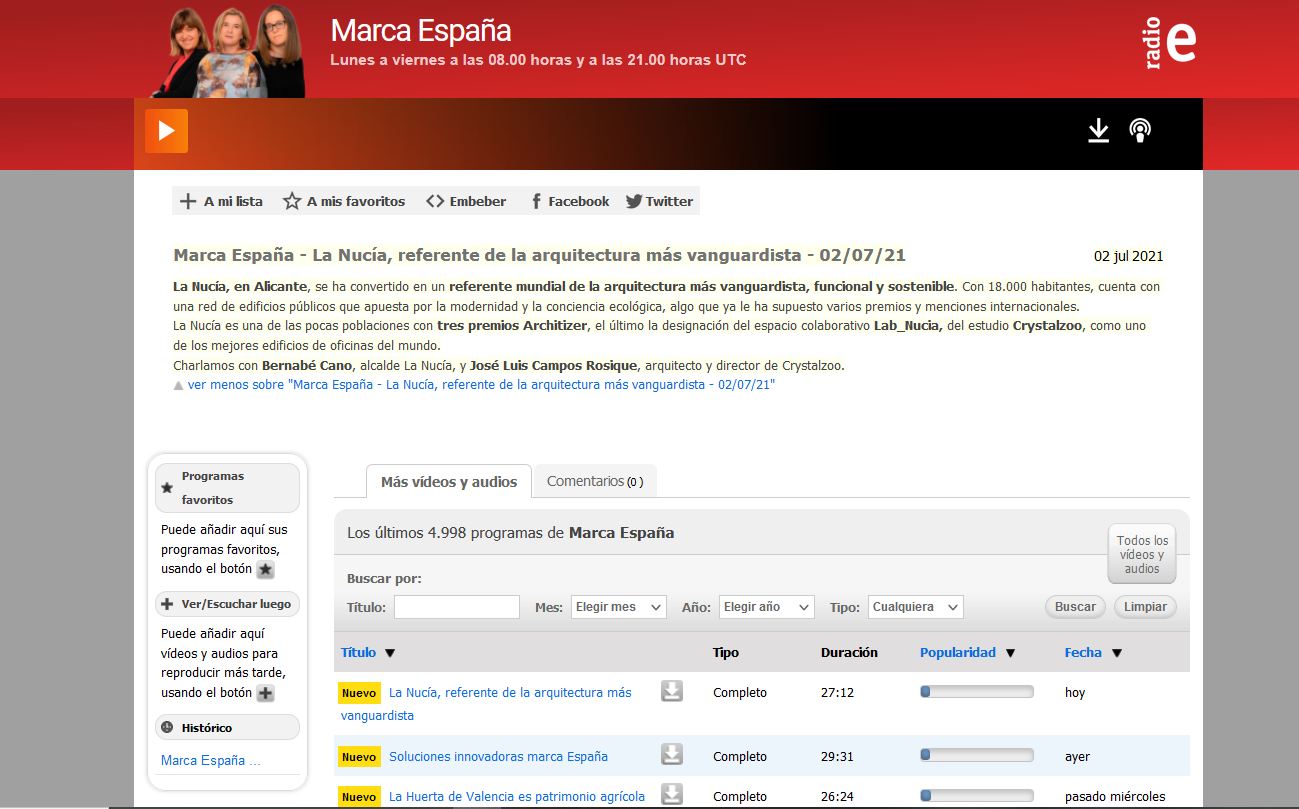
Task: Focus the Título search field
Action: (457, 607)
